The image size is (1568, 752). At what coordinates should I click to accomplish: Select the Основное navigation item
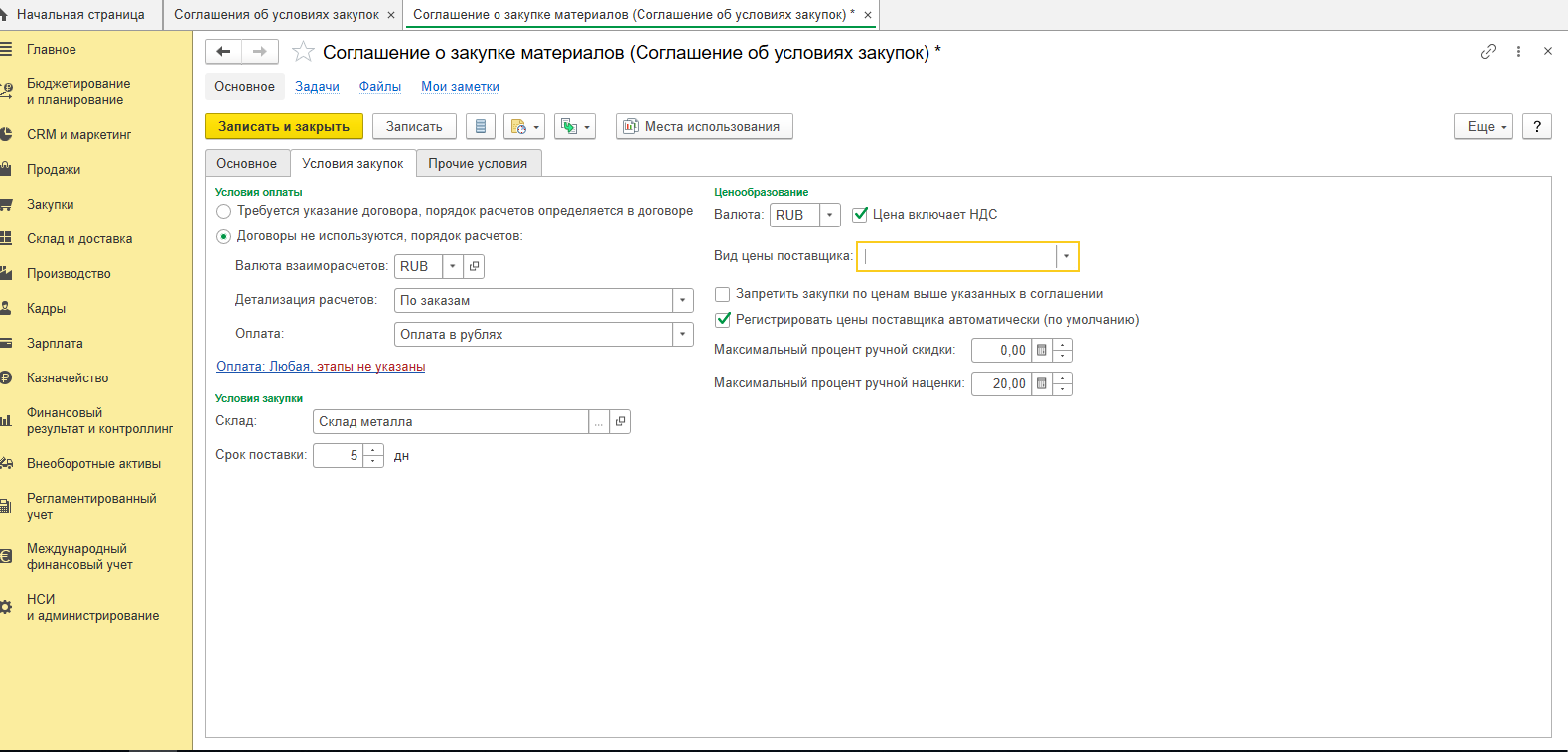pos(244,87)
